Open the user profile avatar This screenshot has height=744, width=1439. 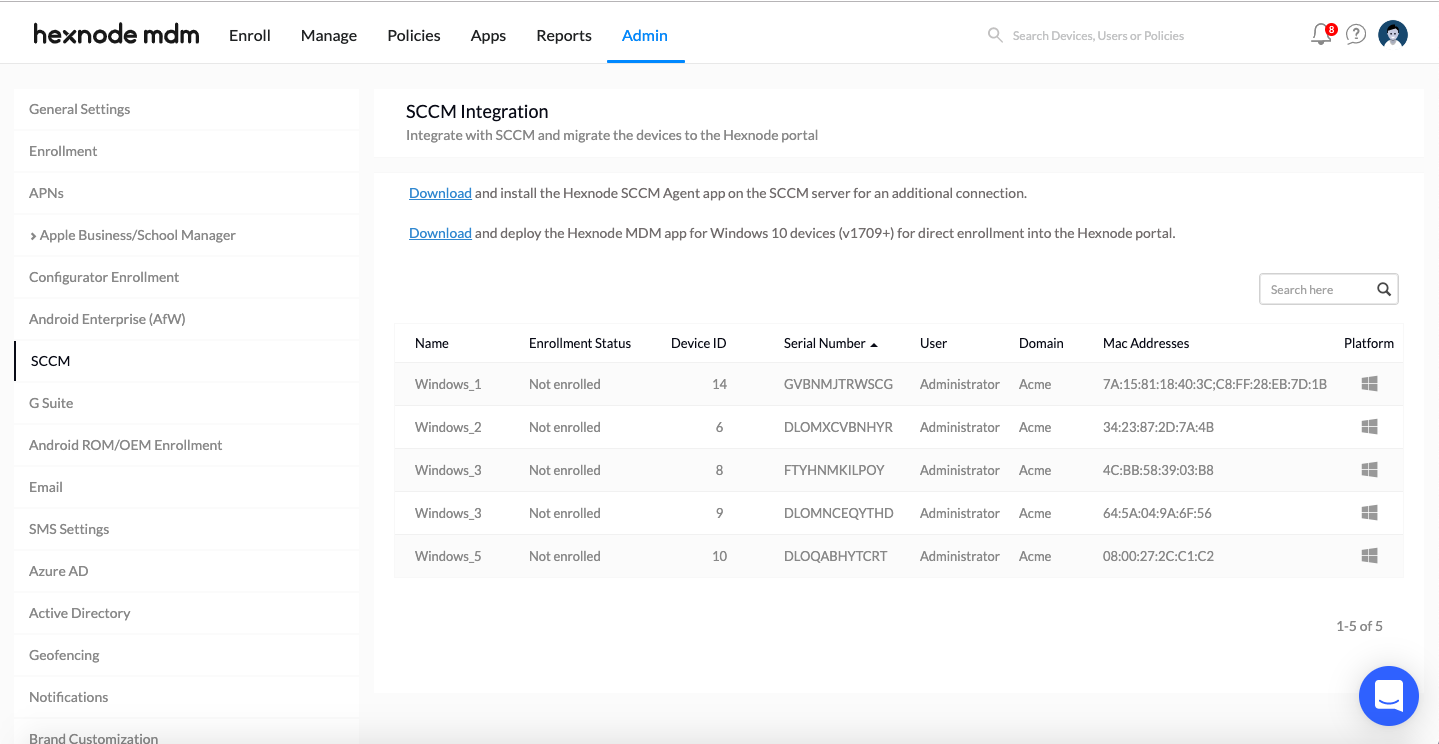(1393, 34)
